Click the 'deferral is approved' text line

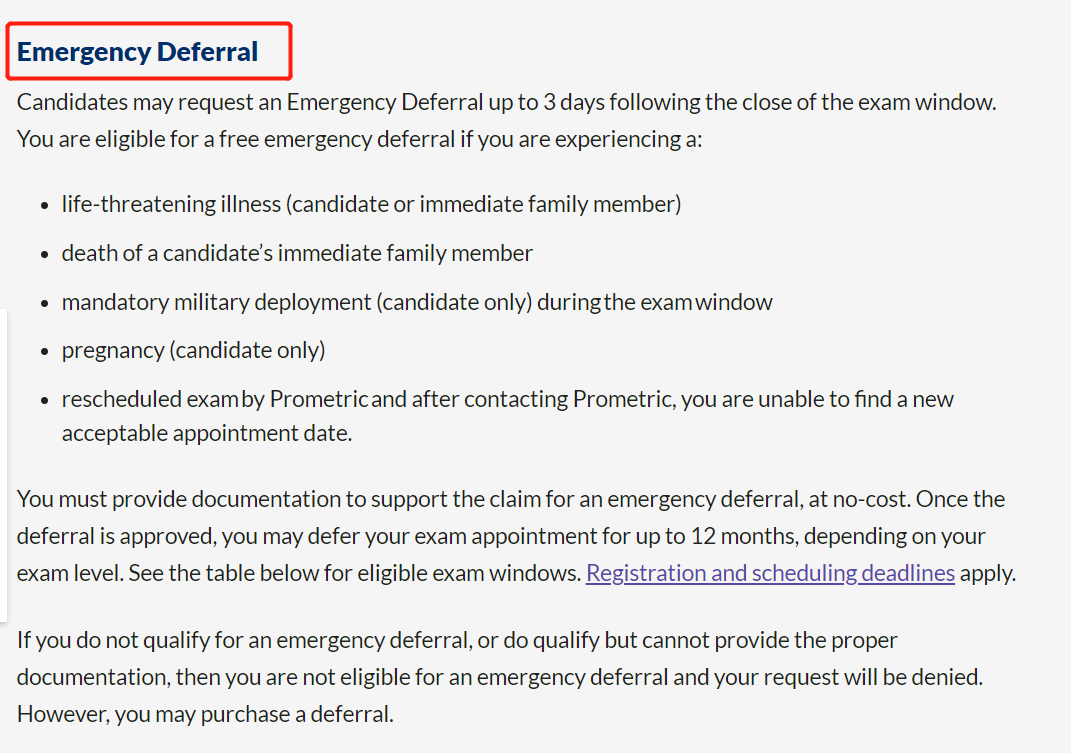(x=501, y=536)
